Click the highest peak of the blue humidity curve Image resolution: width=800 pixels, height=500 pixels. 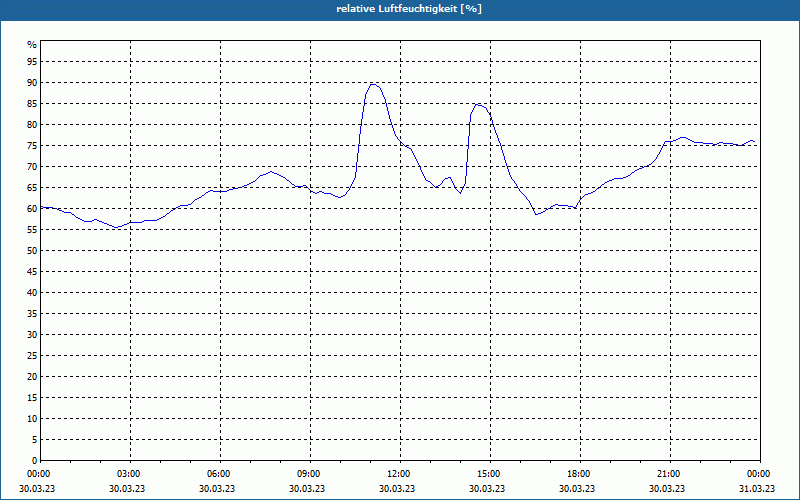coord(373,84)
